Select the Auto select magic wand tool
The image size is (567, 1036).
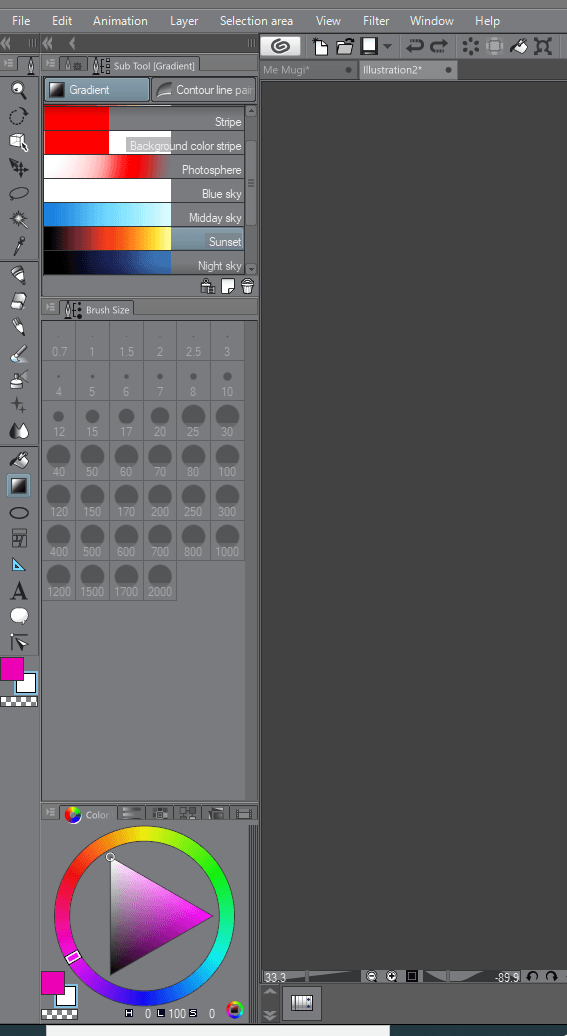19,219
